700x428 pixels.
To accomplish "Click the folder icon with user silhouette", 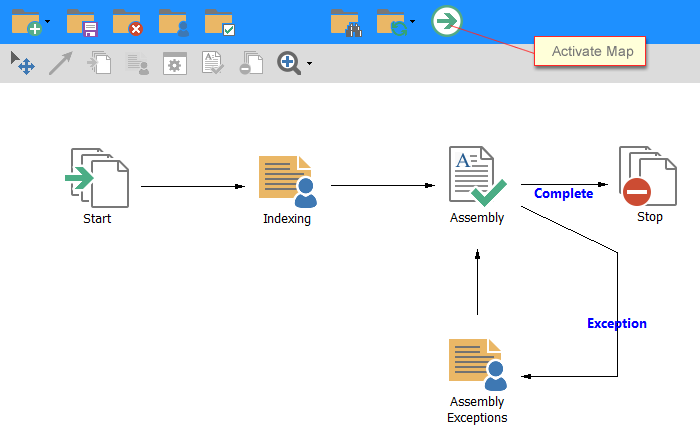I will [173, 23].
